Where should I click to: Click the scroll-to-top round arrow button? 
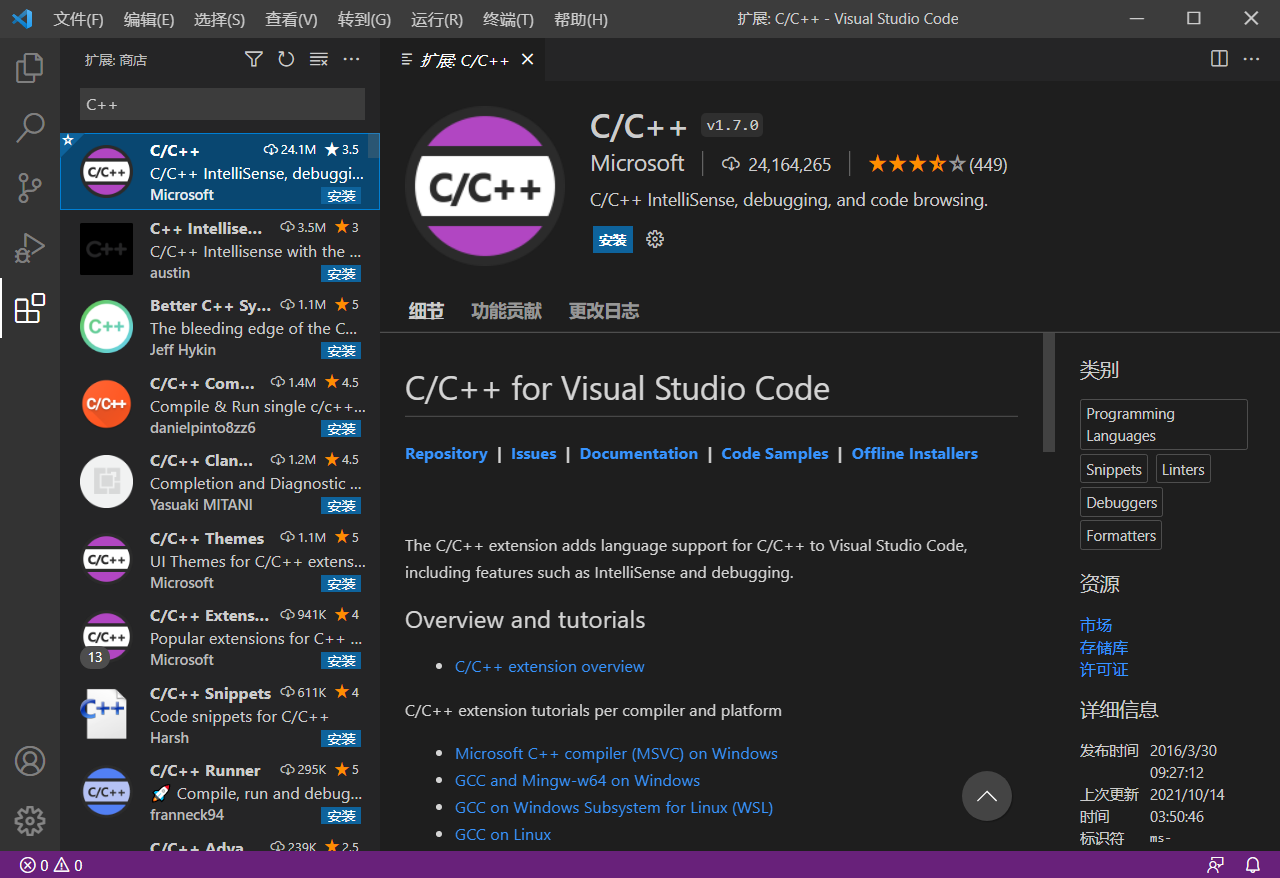(x=987, y=796)
